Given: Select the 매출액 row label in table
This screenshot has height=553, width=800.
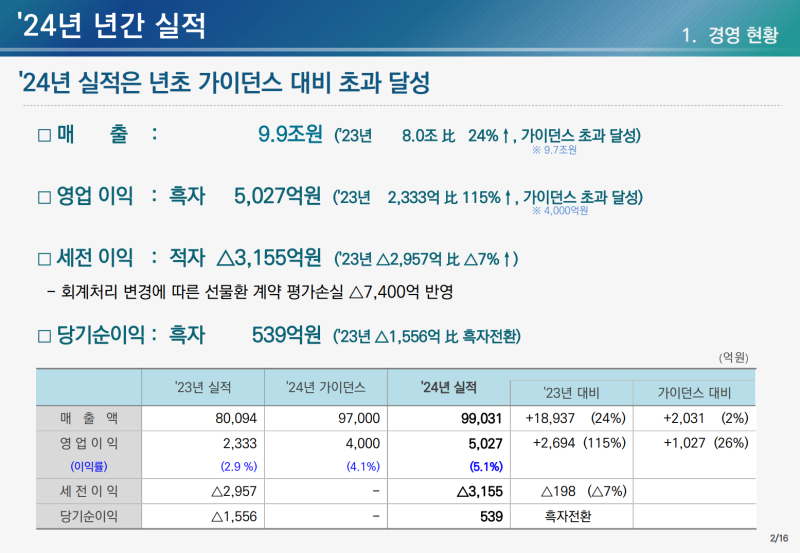Looking at the screenshot, I should pos(89,418).
